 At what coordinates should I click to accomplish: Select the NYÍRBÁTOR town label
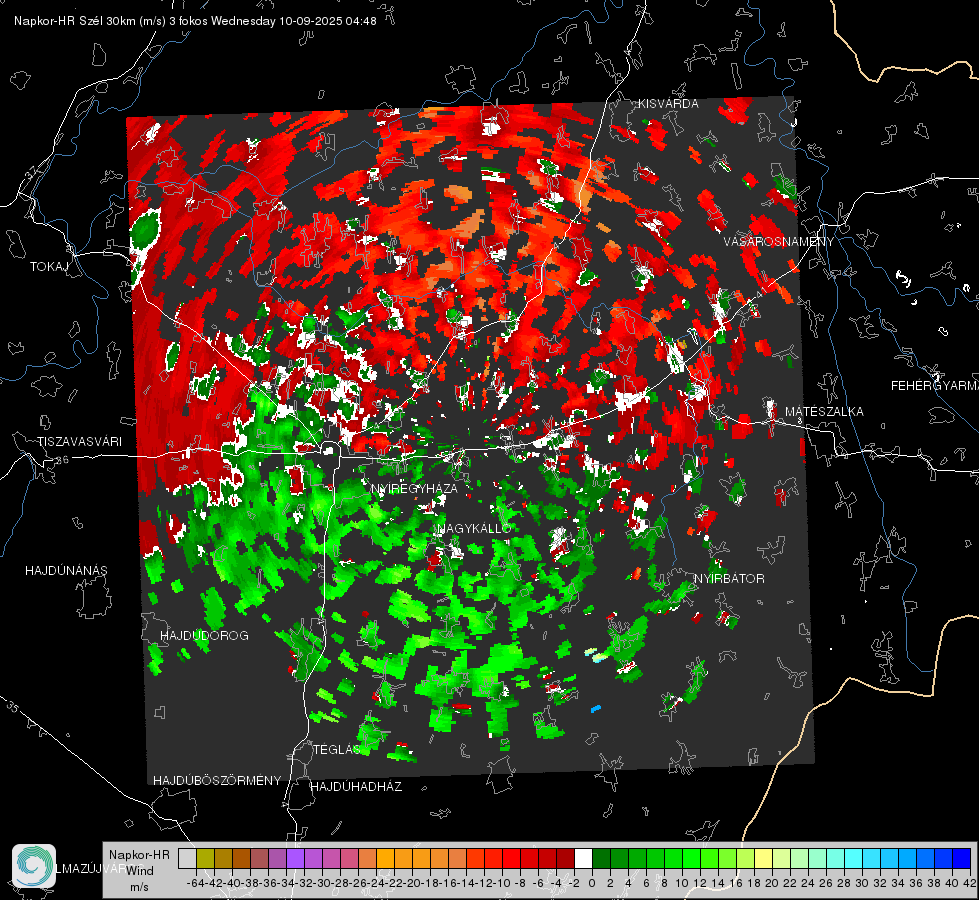(729, 578)
